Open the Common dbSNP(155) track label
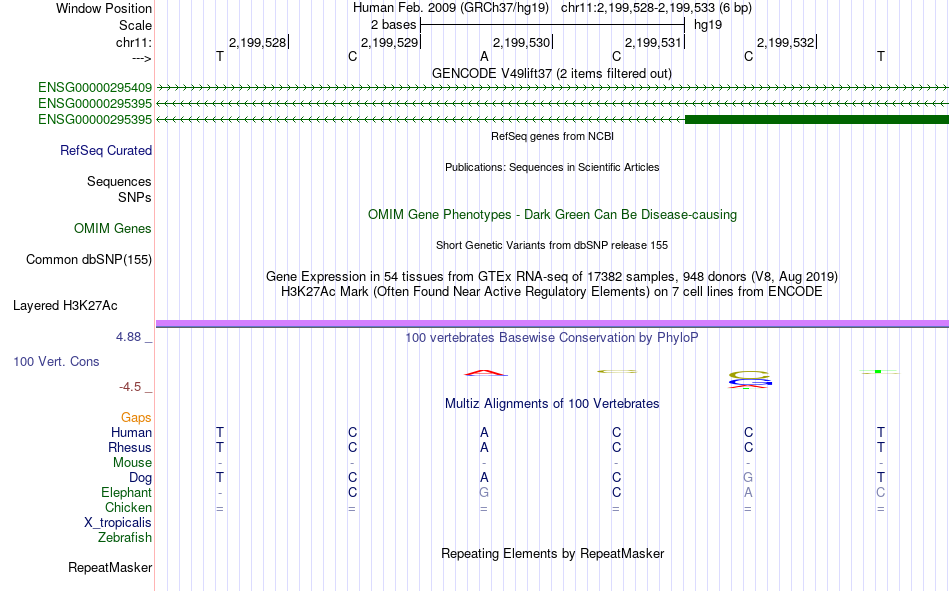Screen dimensions: 950x591 (x=89, y=259)
